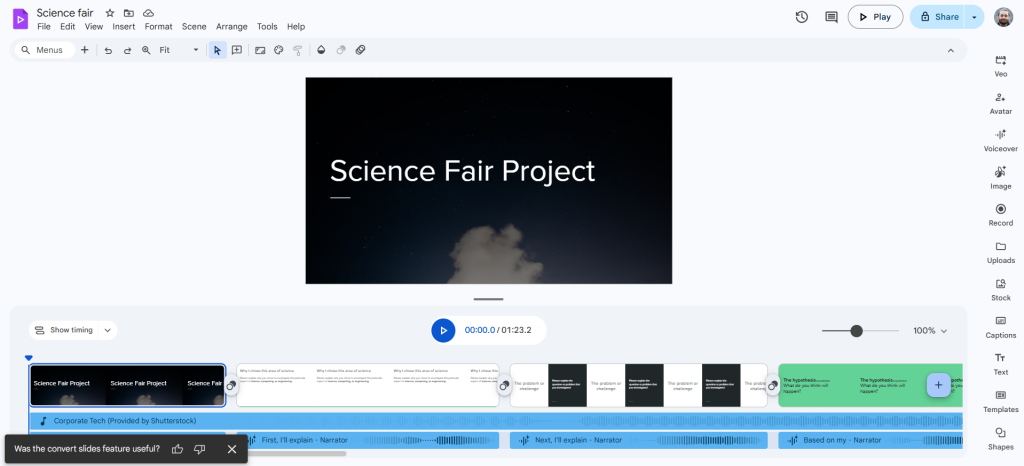Click the Play button at top
The image size is (1024, 466).
tap(875, 17)
